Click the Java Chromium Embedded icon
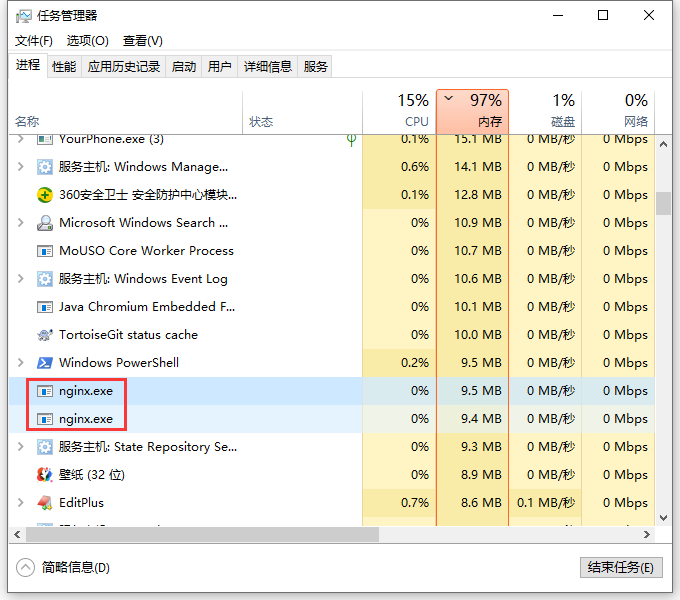This screenshot has height=600, width=680. (x=45, y=307)
